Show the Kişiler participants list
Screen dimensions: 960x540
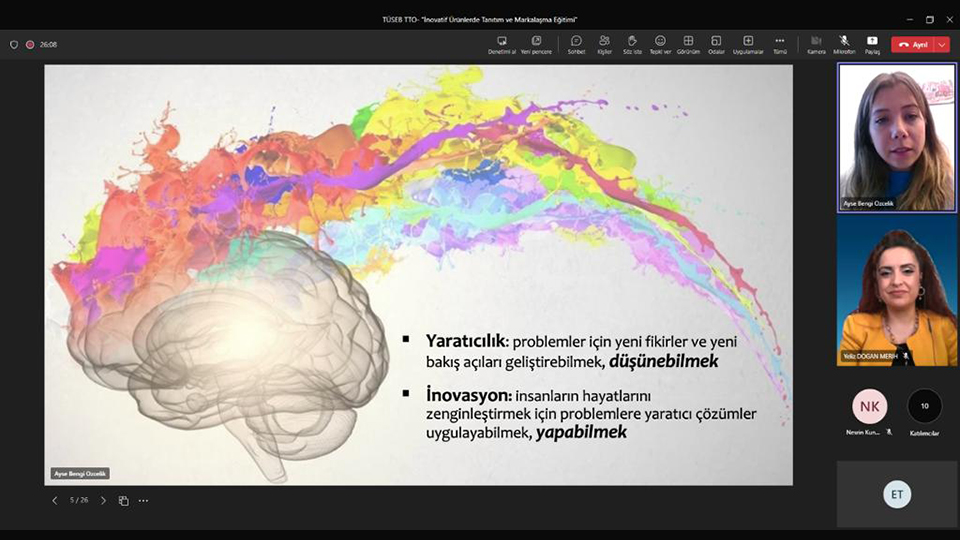604,44
